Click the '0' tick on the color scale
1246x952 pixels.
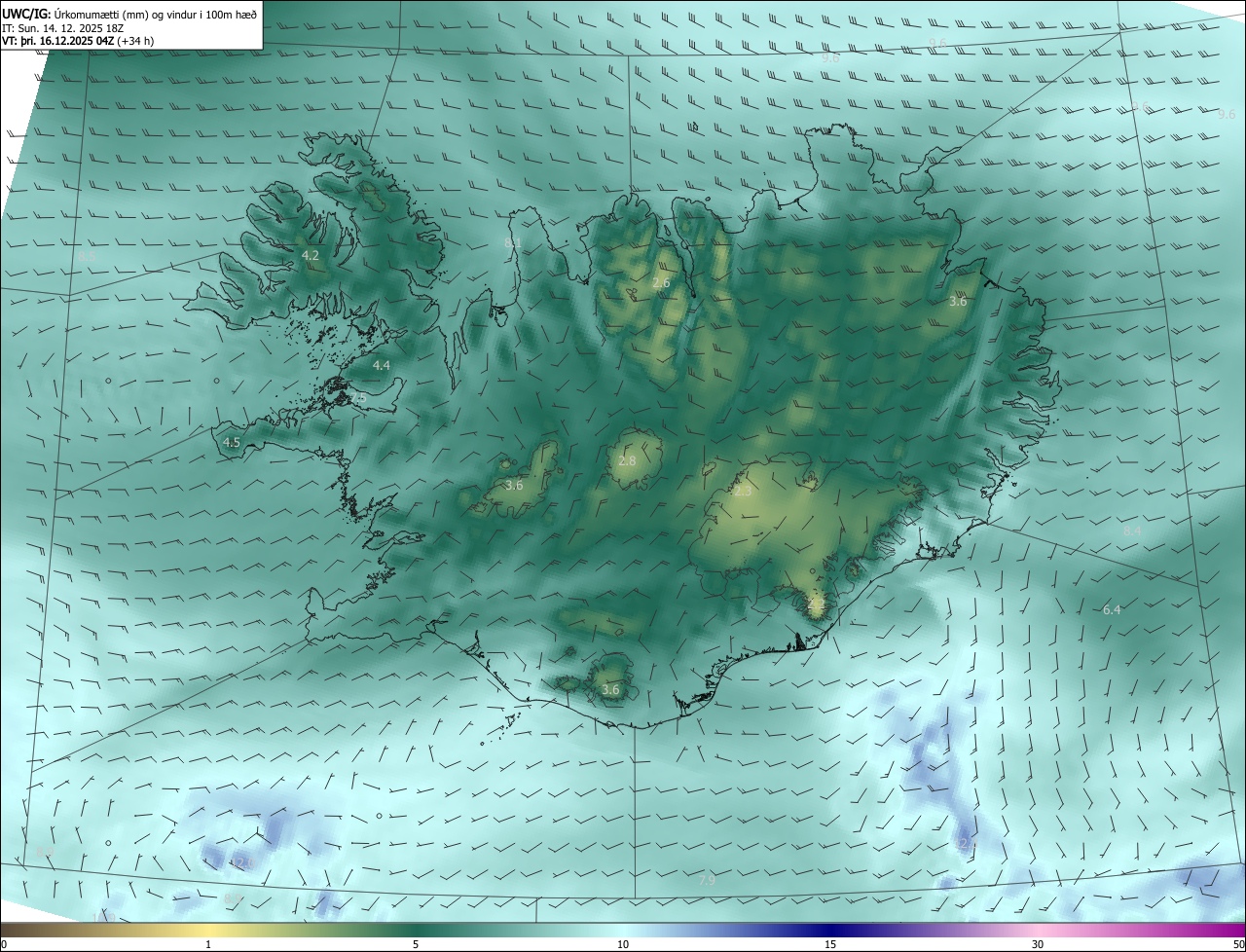click(x=4, y=944)
